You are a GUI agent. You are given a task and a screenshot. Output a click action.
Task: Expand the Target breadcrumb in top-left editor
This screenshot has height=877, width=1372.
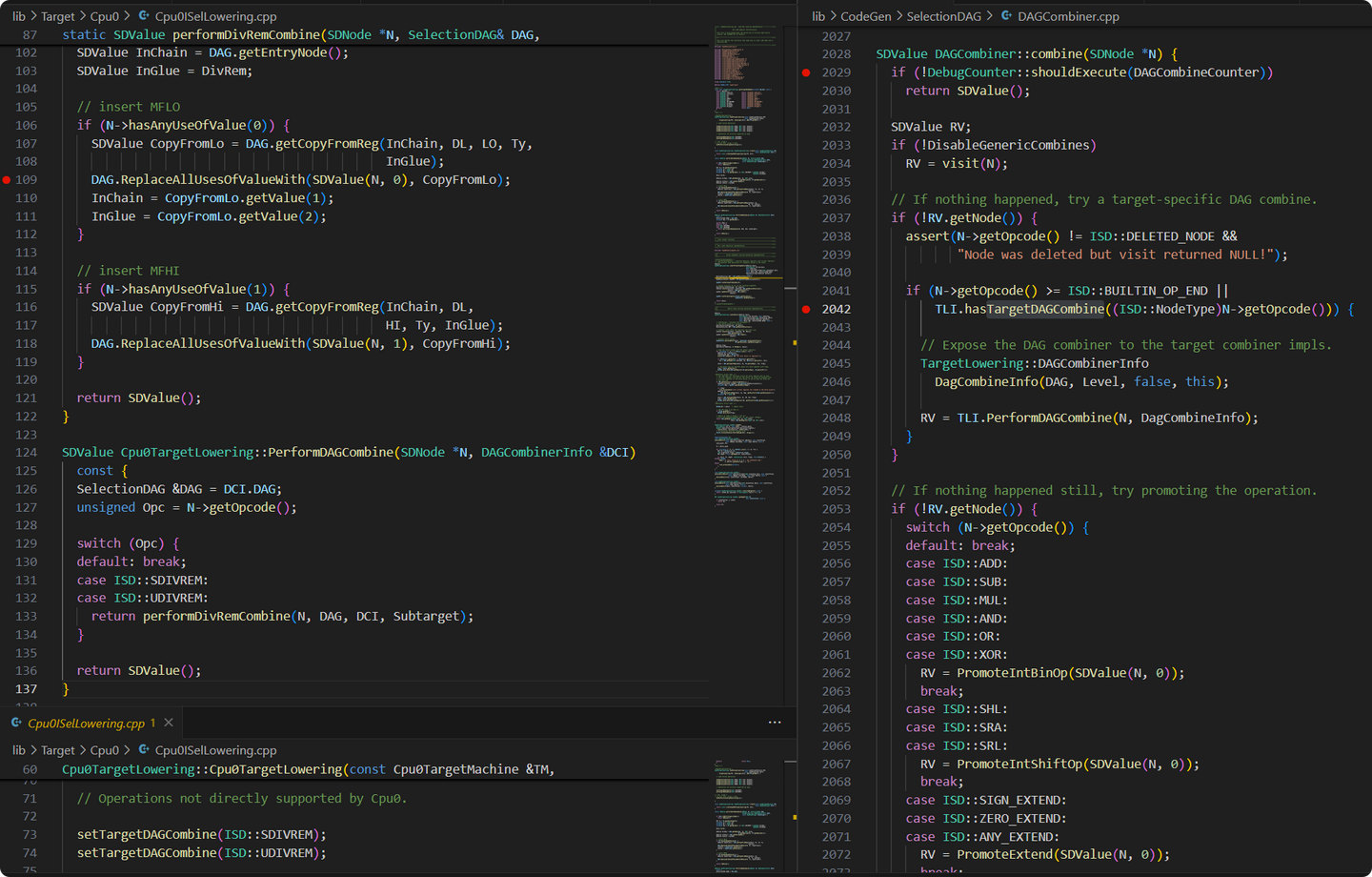pos(57,16)
